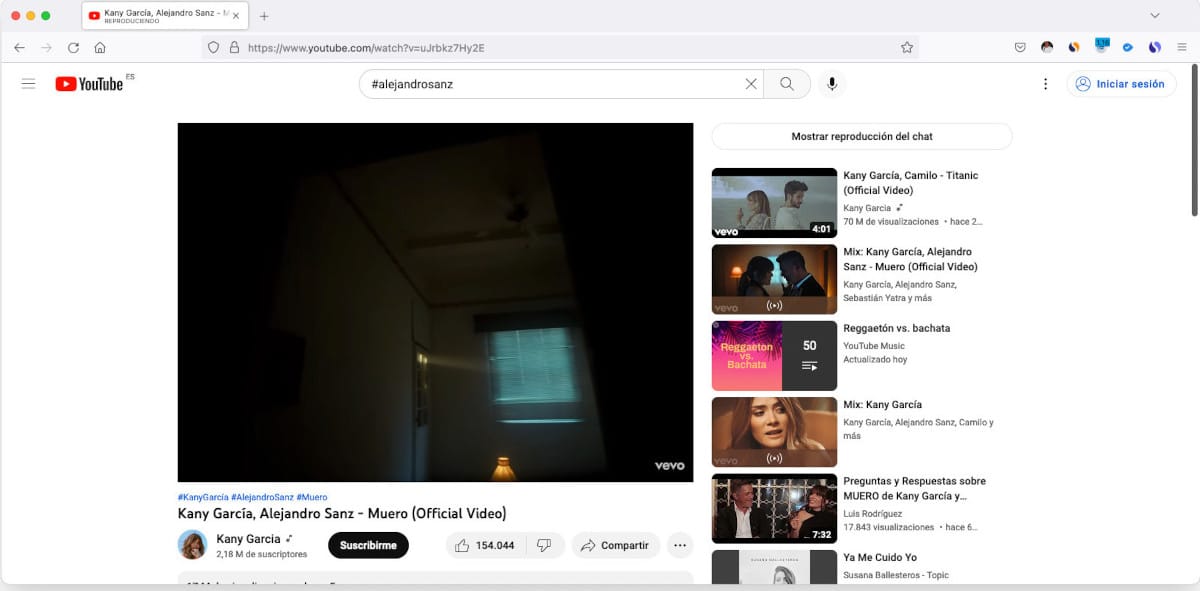Click Susana Ballesteros - Topic text
This screenshot has height=591, width=1200.
point(896,575)
